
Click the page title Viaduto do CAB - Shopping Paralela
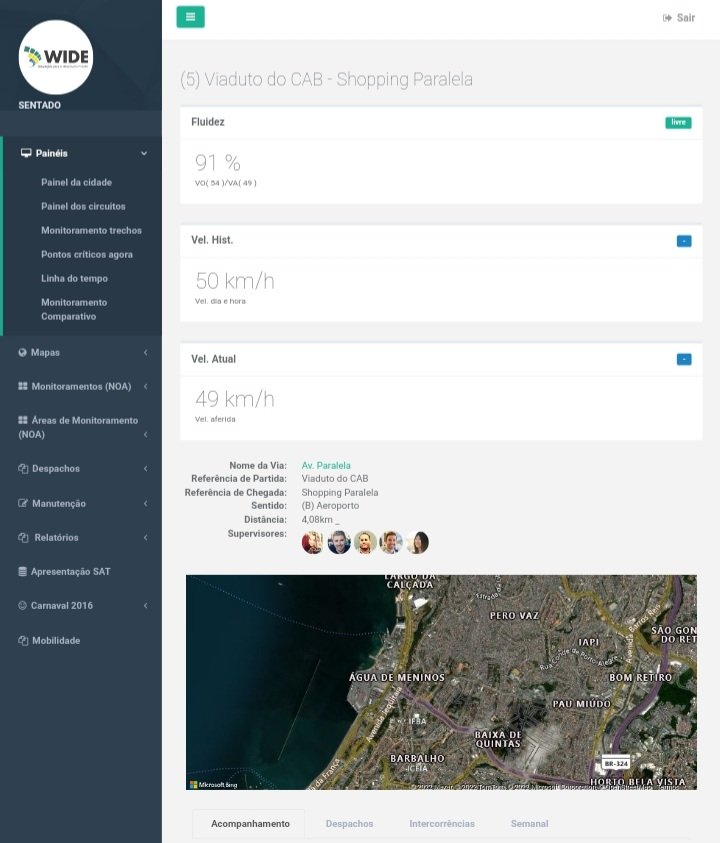326,80
